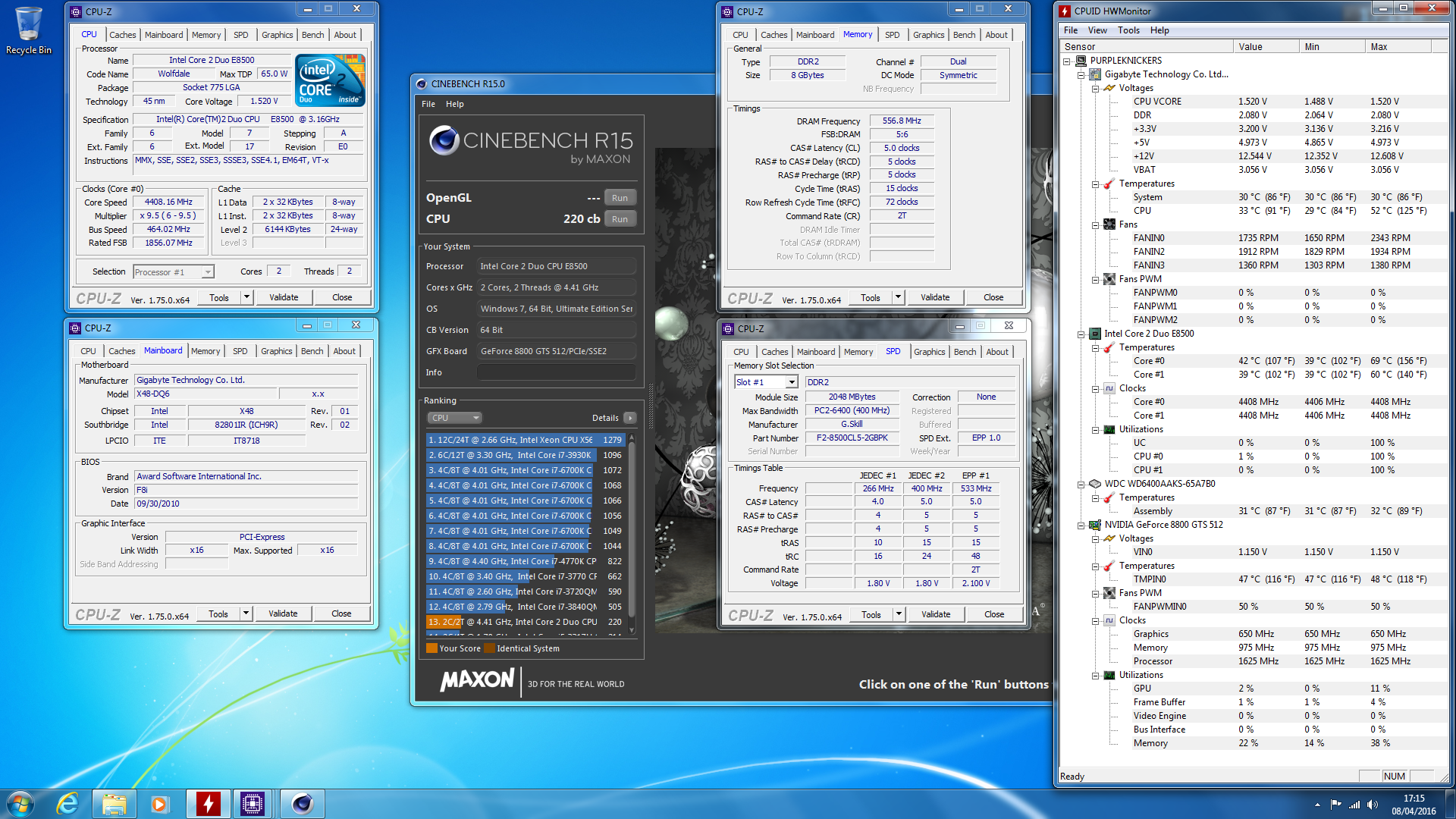Open the Tools menu in HWMonitor
1456x819 pixels.
(1128, 30)
